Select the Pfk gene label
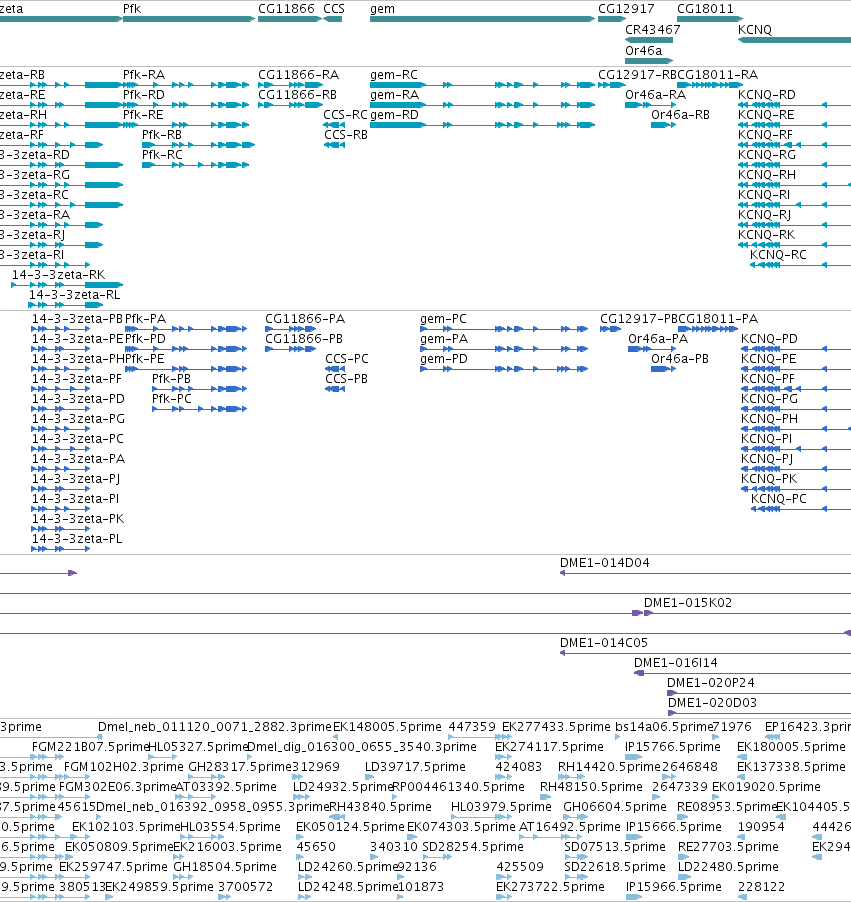 pos(132,9)
